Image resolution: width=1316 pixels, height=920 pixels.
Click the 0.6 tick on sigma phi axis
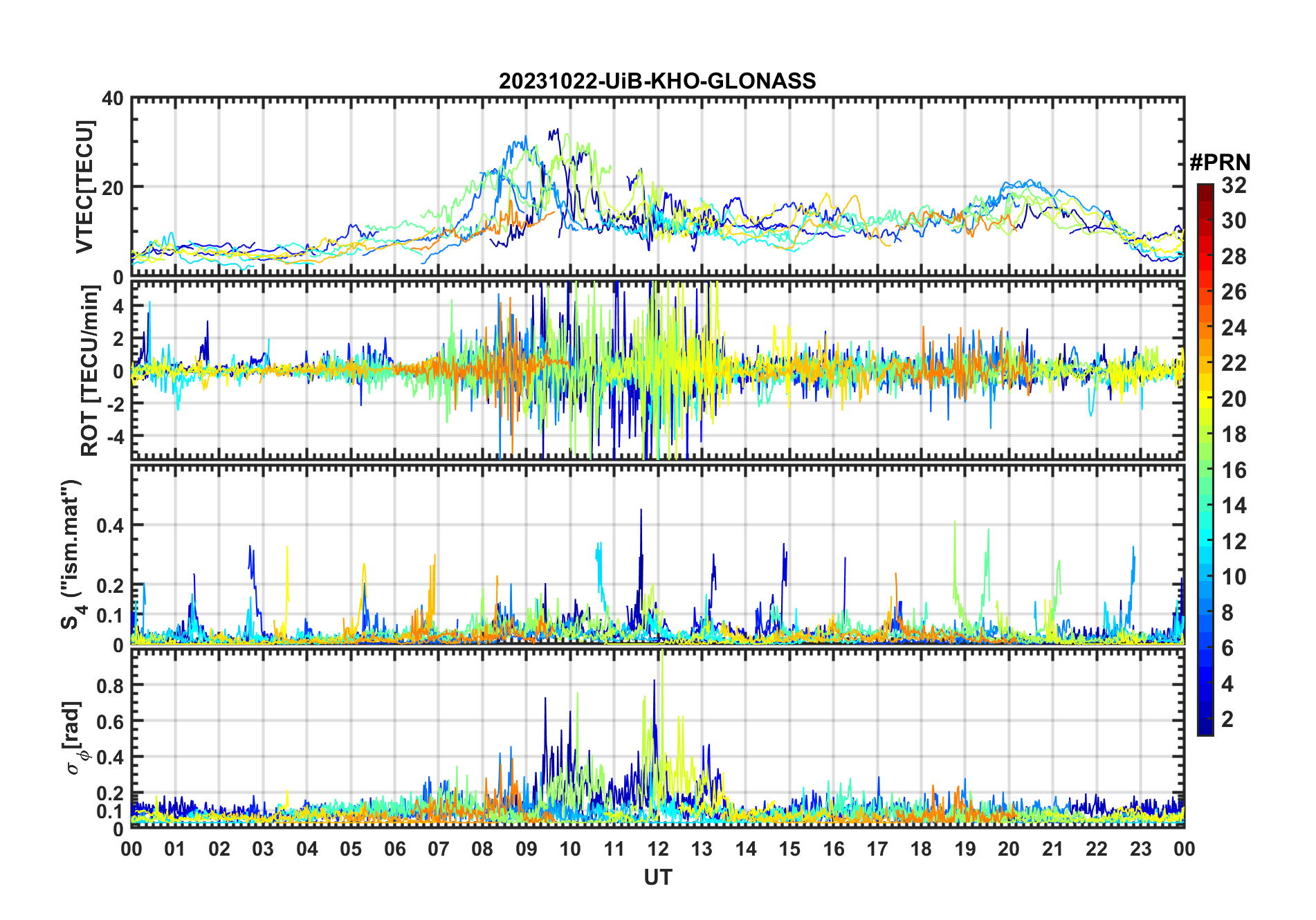(111, 721)
